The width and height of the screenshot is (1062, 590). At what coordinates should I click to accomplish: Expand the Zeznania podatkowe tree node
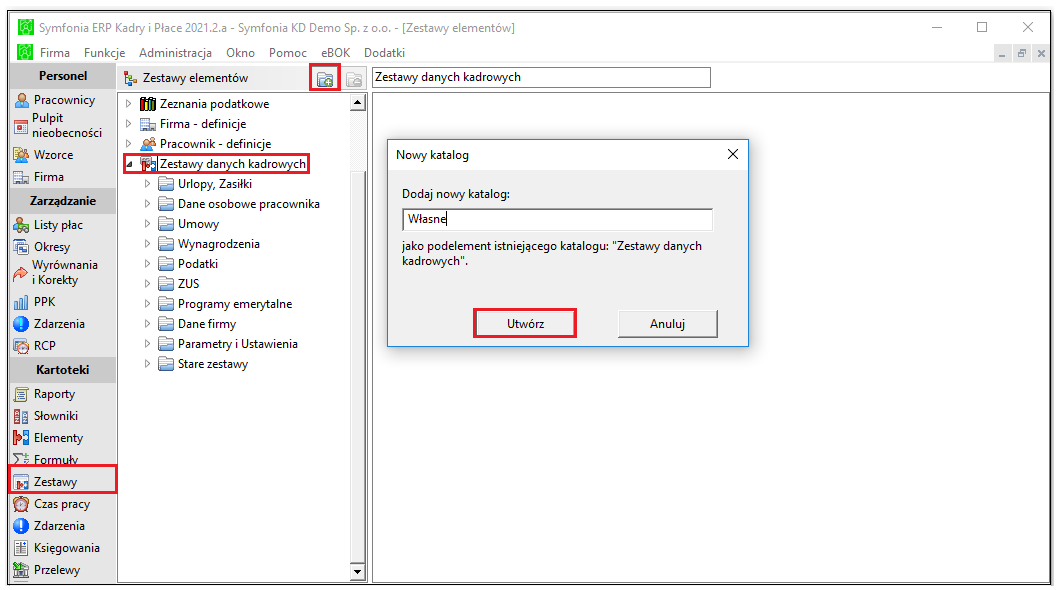click(129, 104)
